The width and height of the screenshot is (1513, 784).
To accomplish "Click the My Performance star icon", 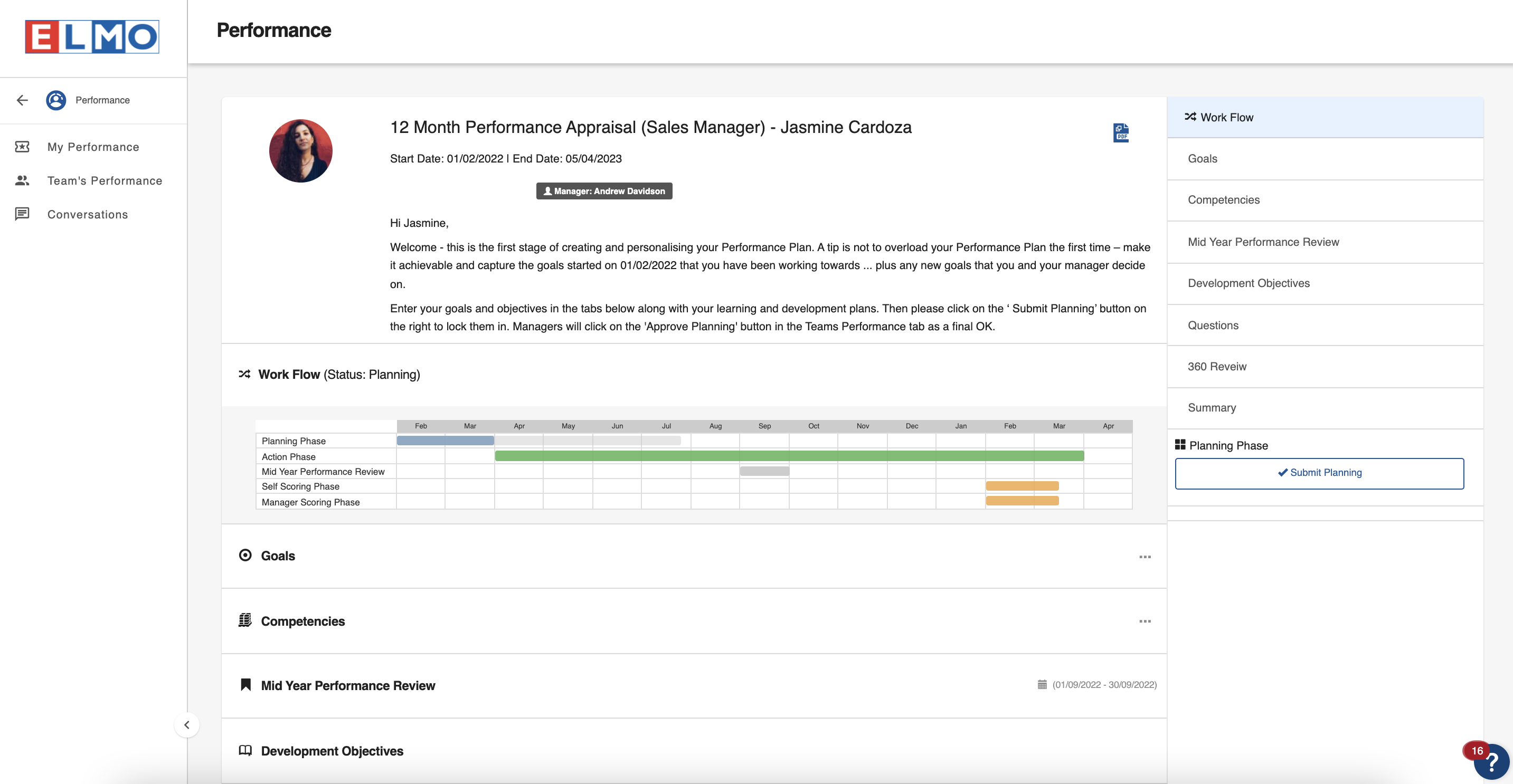I will [x=22, y=147].
